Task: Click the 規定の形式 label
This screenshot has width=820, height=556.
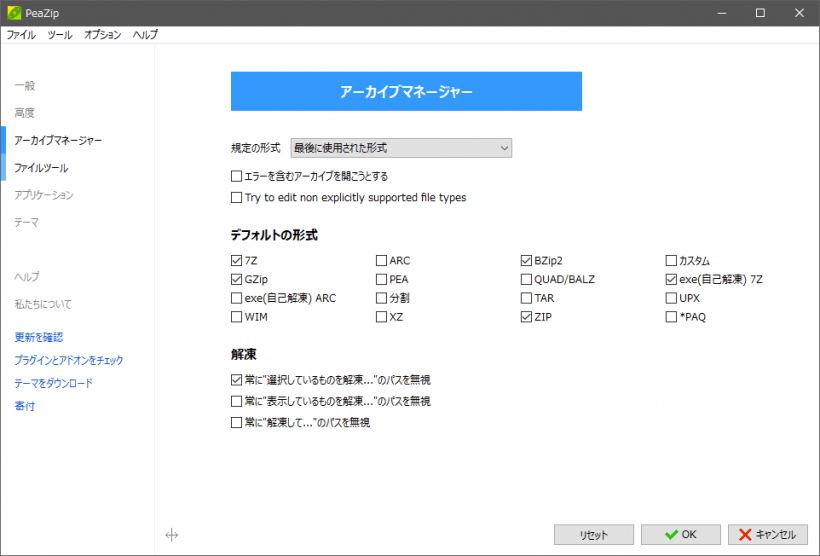Action: click(256, 148)
